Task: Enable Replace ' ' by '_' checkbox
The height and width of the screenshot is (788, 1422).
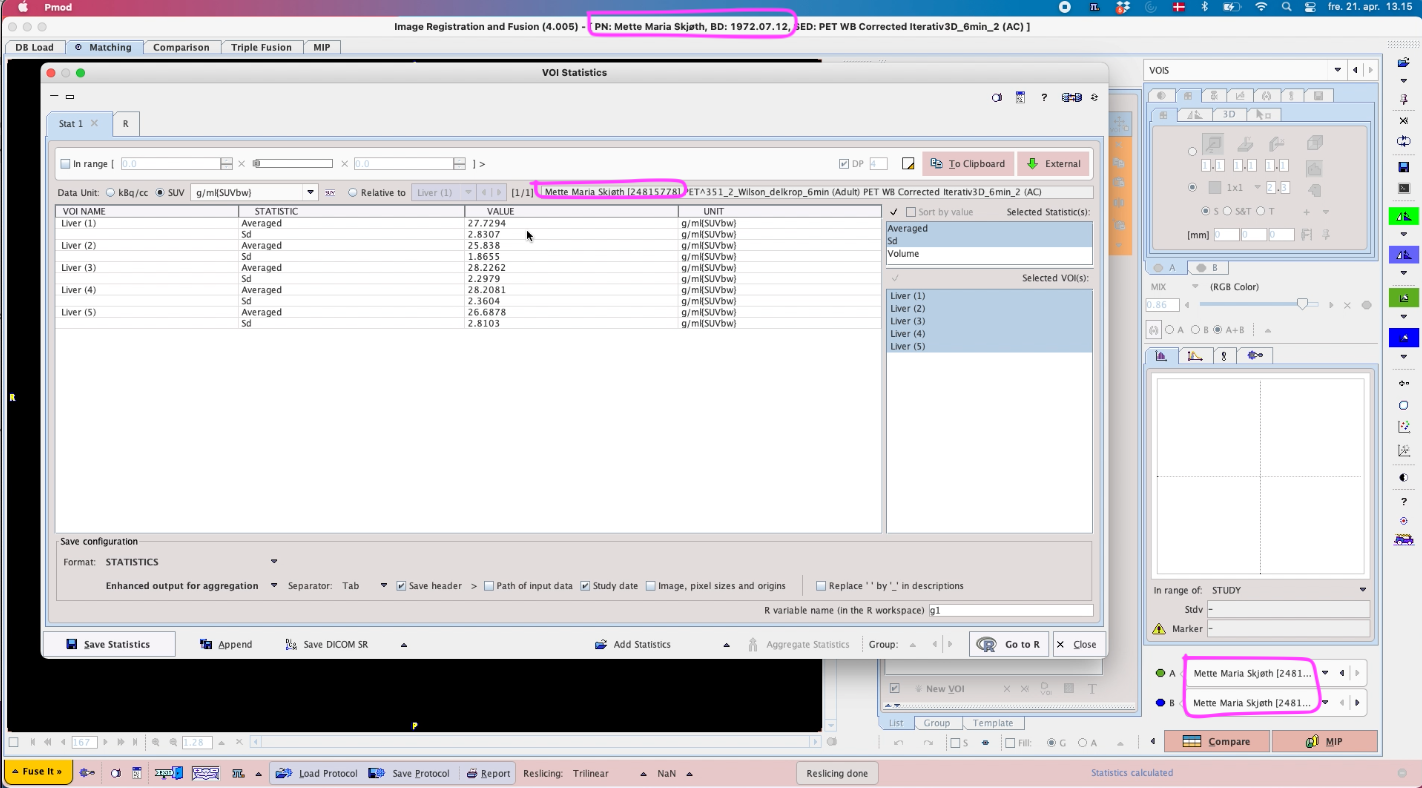Action: point(821,586)
